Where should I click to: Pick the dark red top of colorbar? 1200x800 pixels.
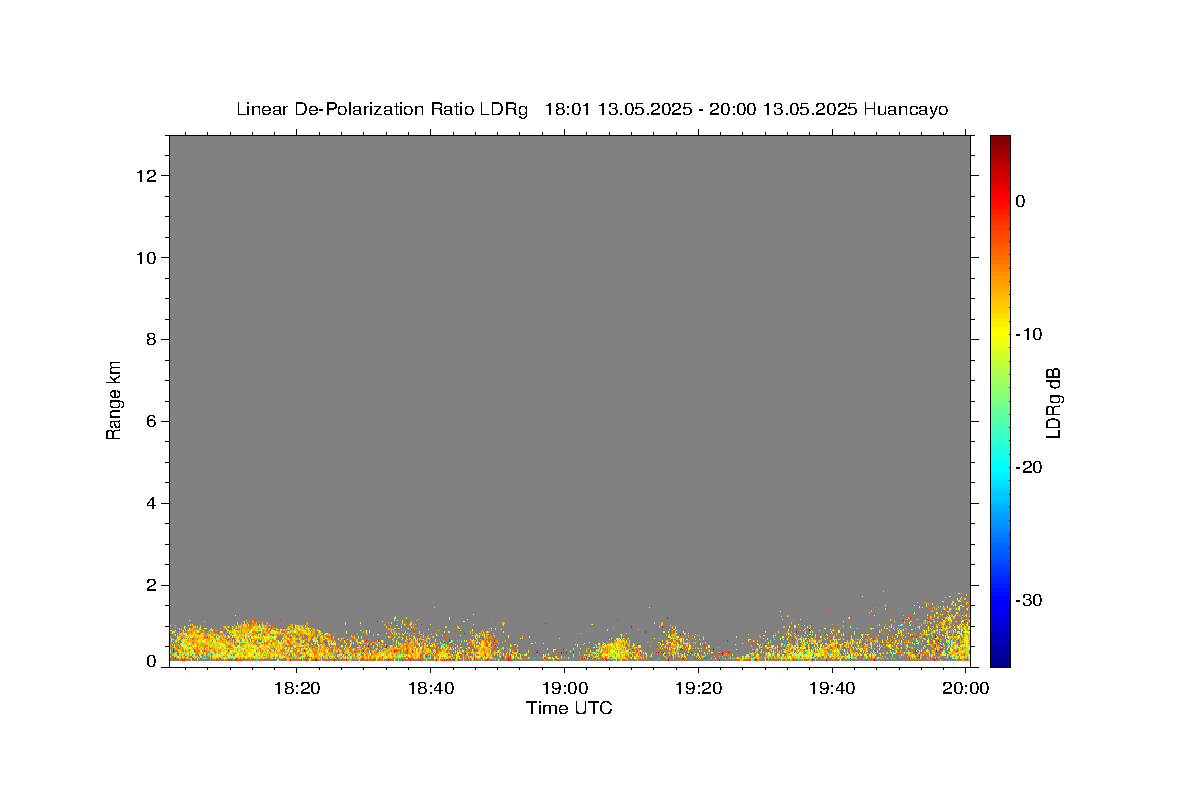[x=1000, y=142]
